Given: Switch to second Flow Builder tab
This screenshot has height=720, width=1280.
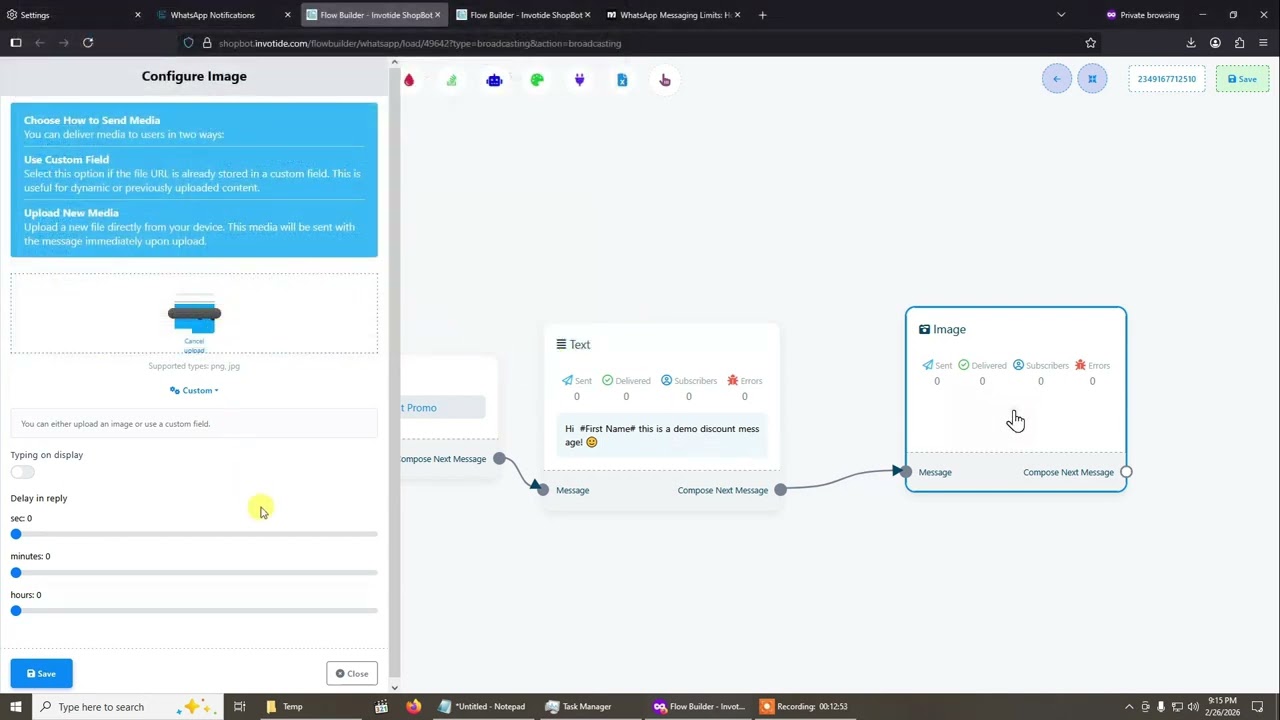Looking at the screenshot, I should click(x=522, y=15).
